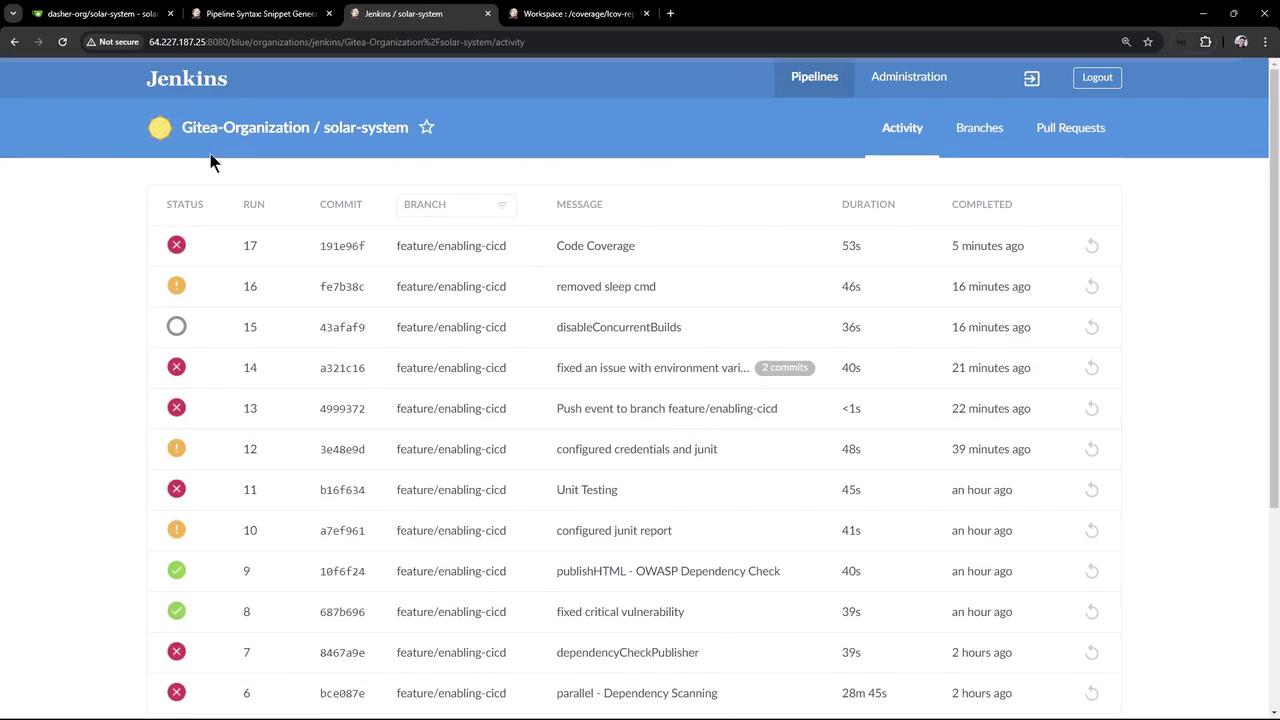Image resolution: width=1280 pixels, height=720 pixels.
Task: Click the failed status icon for run 6
Action: [177, 692]
